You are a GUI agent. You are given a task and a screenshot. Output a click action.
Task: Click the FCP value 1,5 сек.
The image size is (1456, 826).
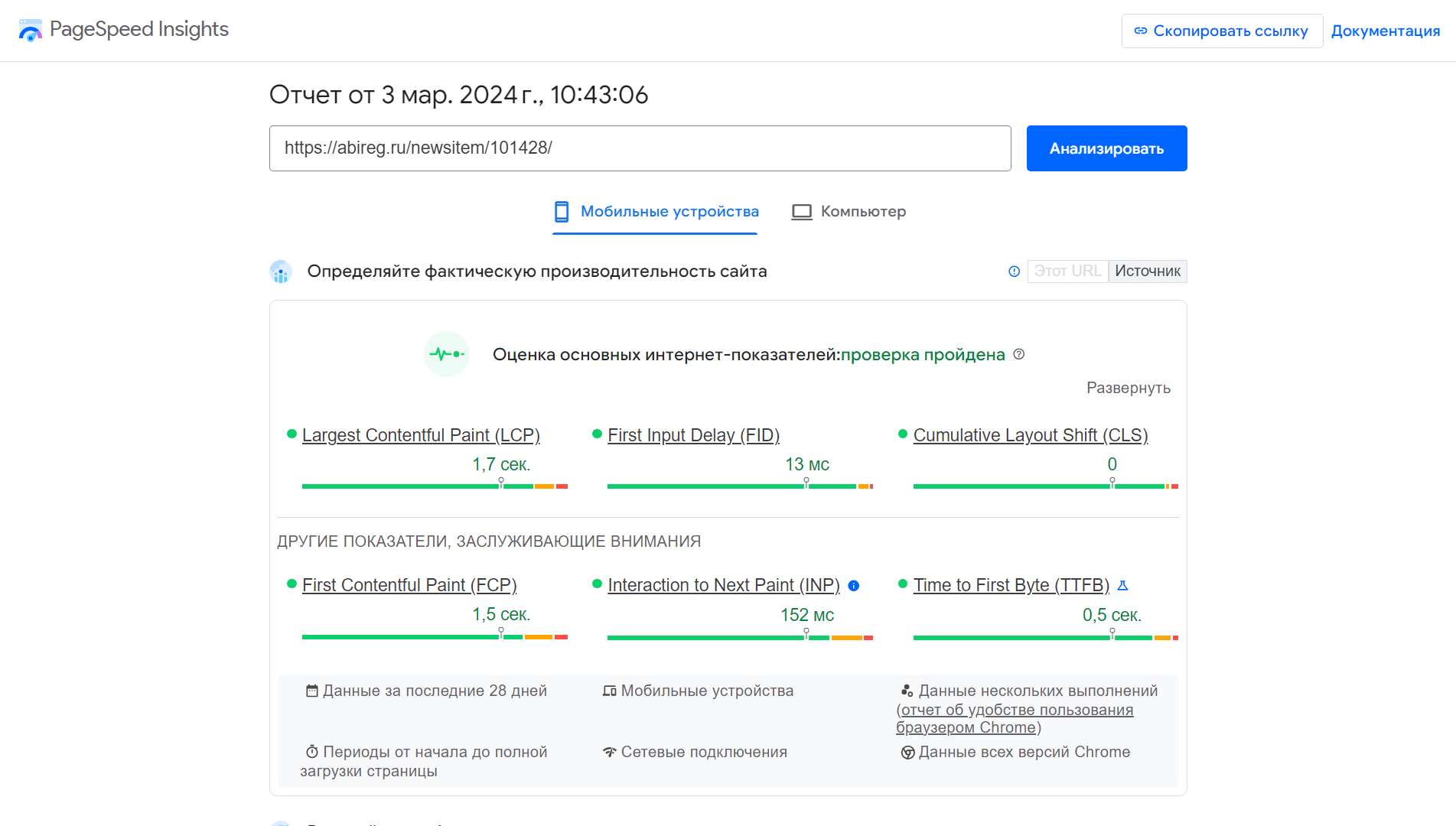(x=501, y=614)
